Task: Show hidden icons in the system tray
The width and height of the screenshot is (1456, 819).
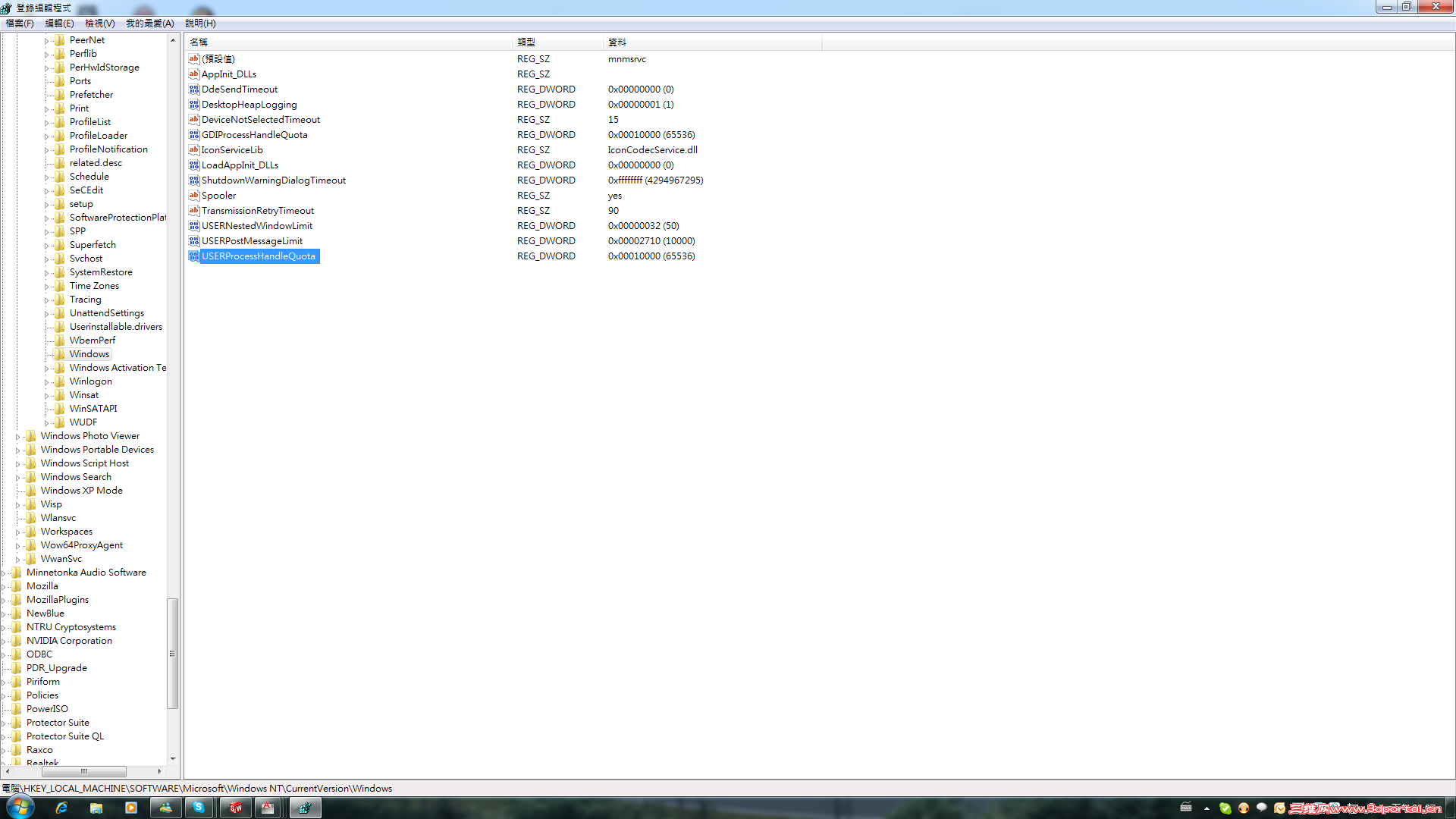Action: click(x=1207, y=808)
